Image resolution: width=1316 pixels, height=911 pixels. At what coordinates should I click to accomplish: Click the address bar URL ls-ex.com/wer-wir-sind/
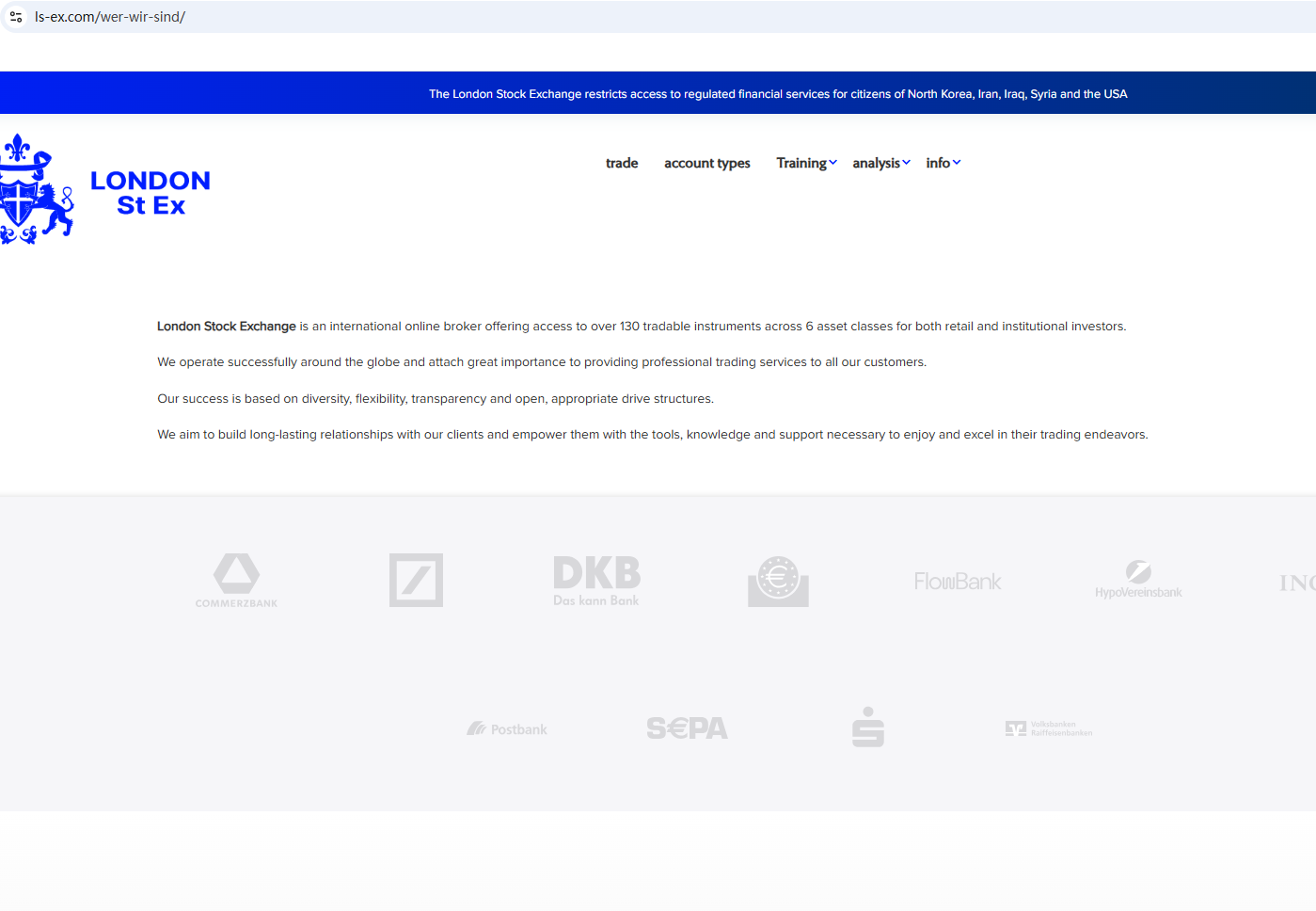pyautogui.click(x=110, y=17)
